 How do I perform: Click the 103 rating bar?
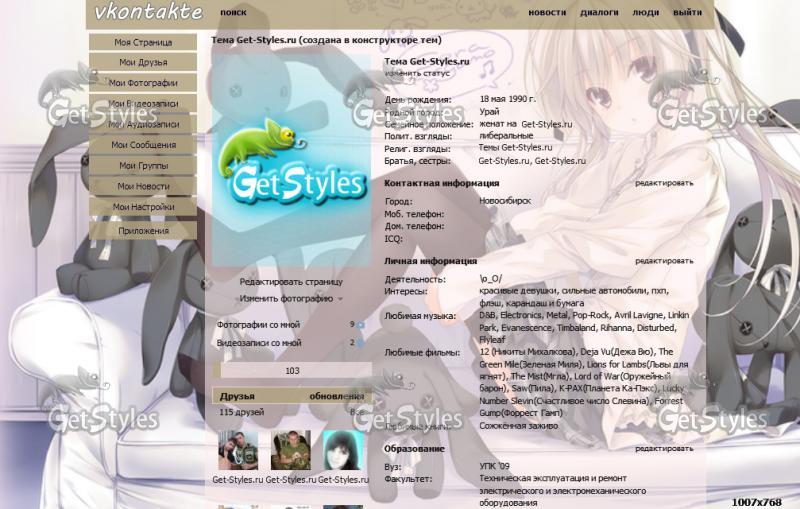tap(292, 371)
